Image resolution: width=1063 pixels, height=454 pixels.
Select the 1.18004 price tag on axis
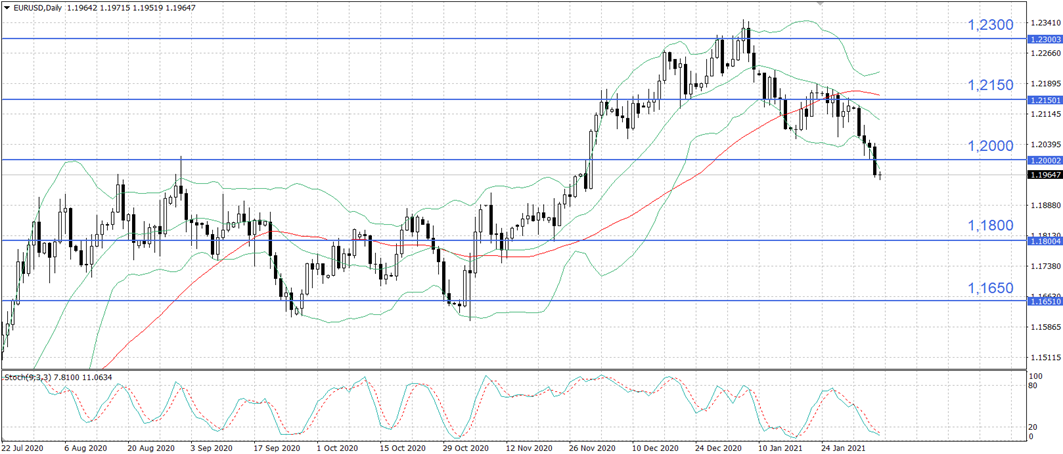point(1044,241)
